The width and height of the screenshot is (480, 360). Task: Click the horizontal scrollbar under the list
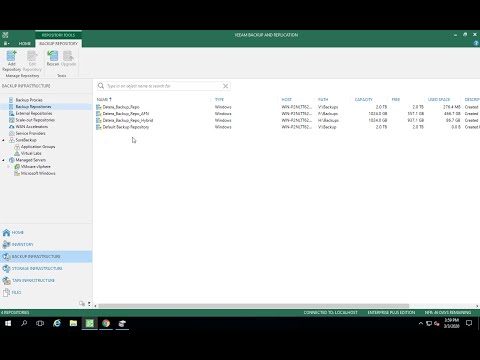(253, 306)
